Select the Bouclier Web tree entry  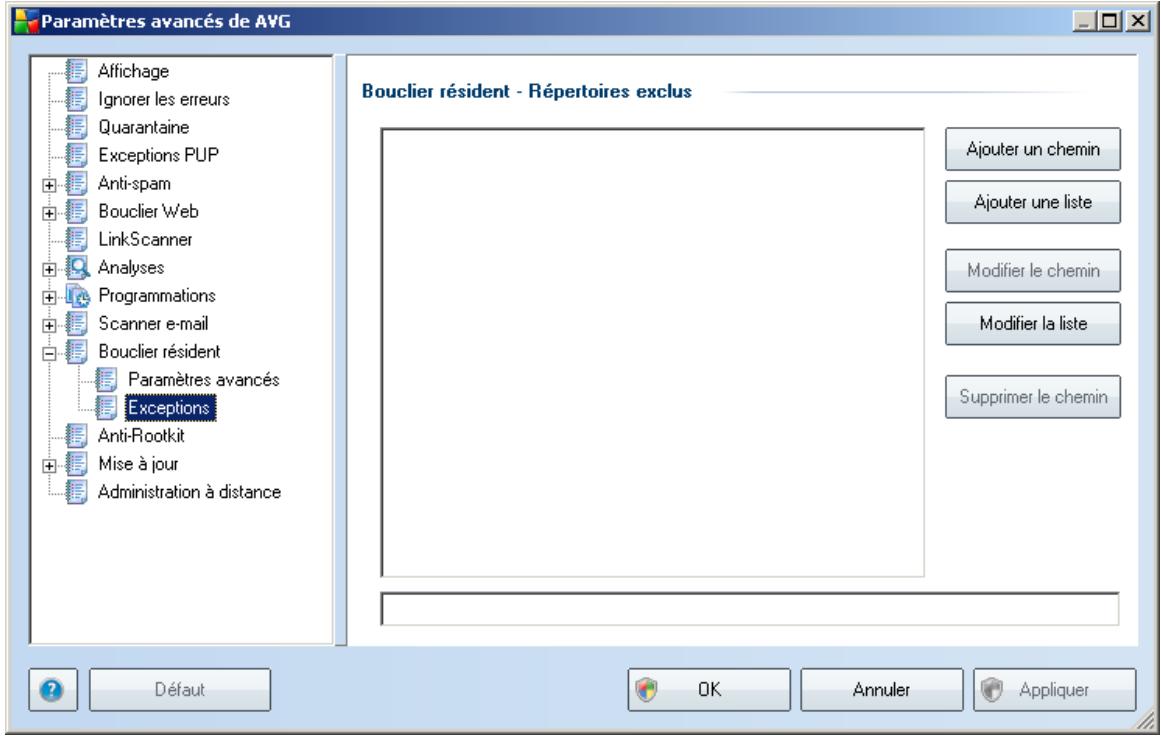[148, 212]
